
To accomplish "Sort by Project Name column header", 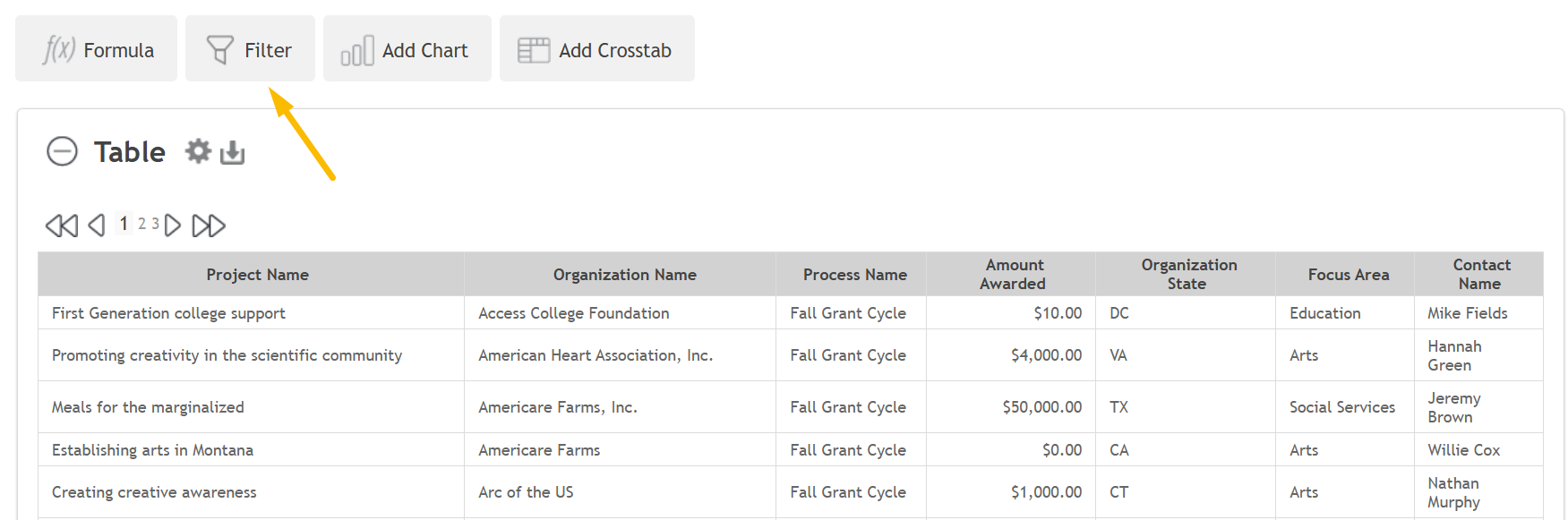I will pos(257,275).
